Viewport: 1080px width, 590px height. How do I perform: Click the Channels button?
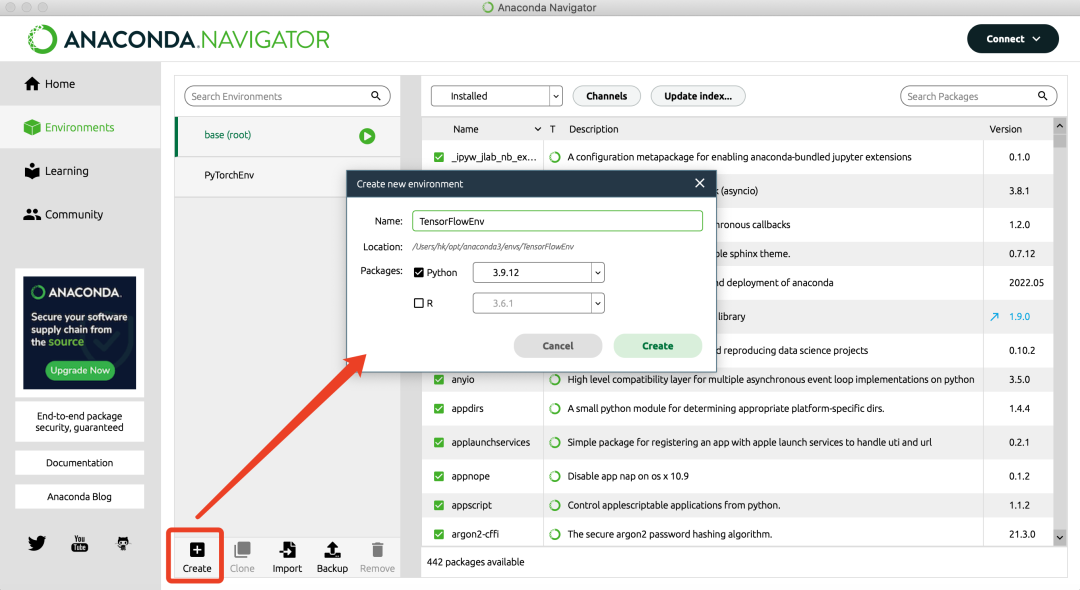[x=606, y=96]
